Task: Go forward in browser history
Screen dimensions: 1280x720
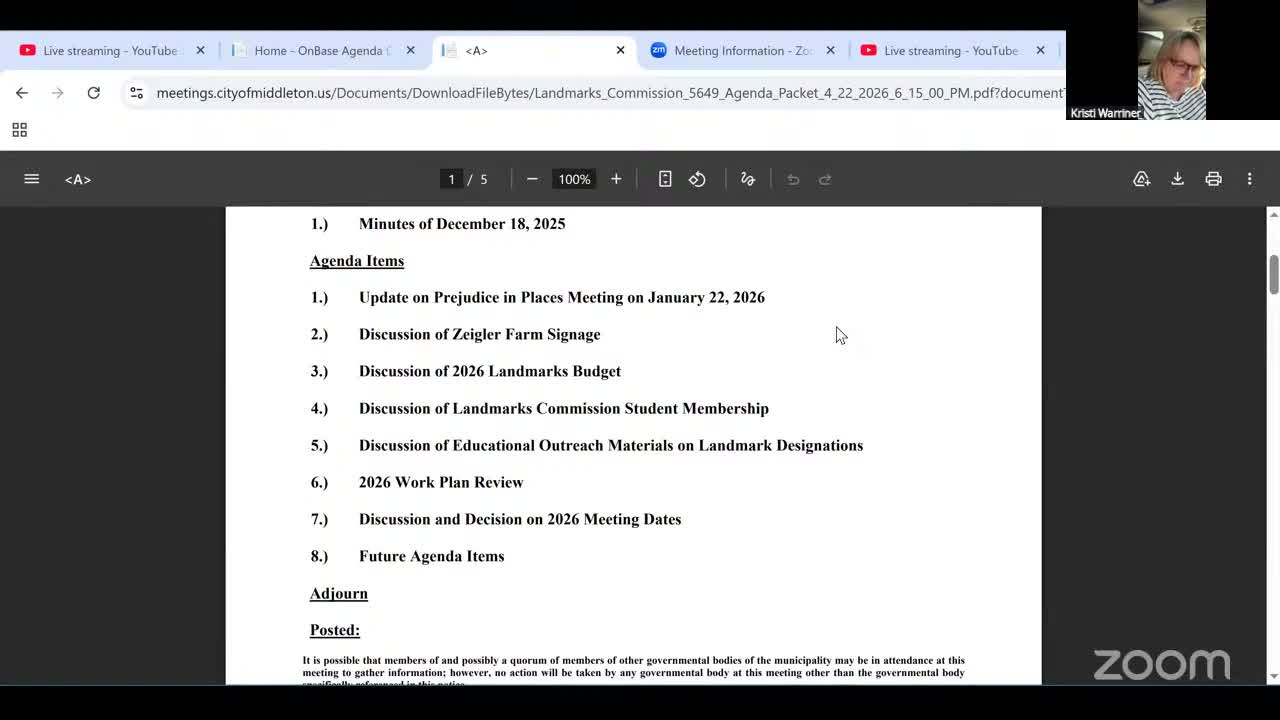Action: click(x=57, y=93)
